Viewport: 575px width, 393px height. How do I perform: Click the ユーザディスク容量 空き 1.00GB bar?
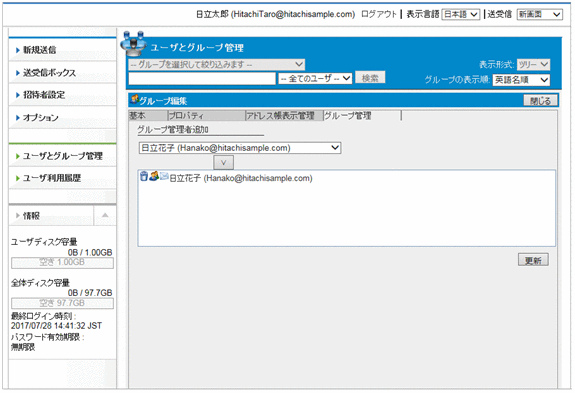62,262
